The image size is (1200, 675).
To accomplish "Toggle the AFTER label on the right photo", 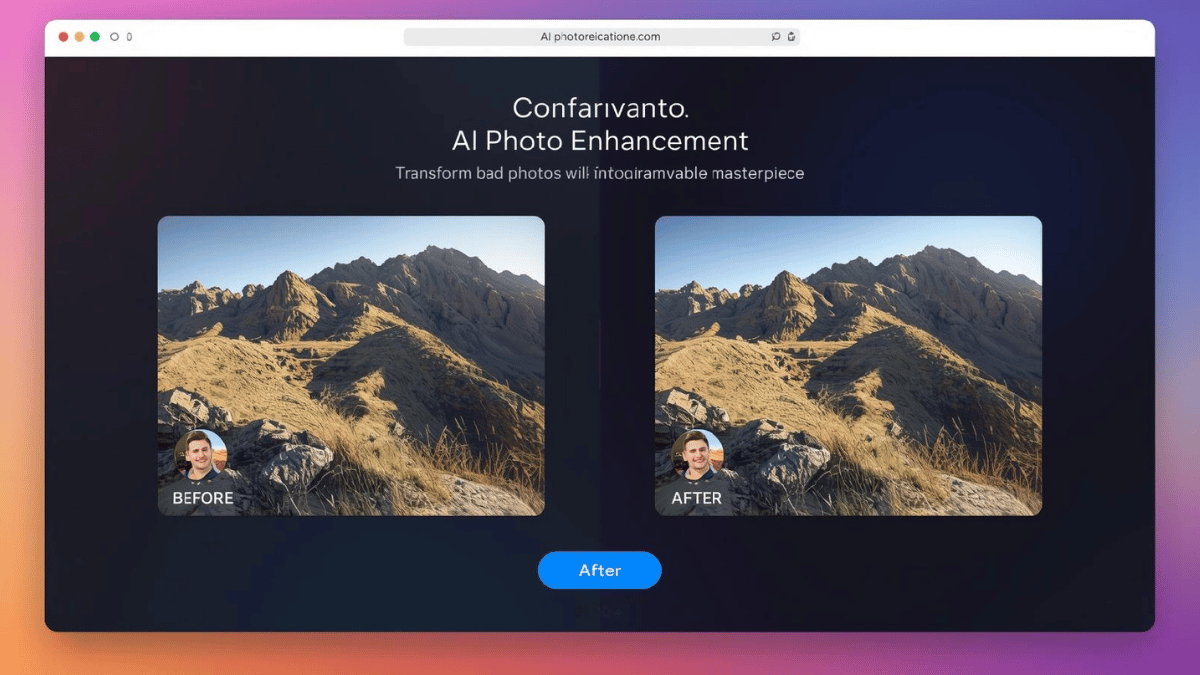I will pos(697,497).
